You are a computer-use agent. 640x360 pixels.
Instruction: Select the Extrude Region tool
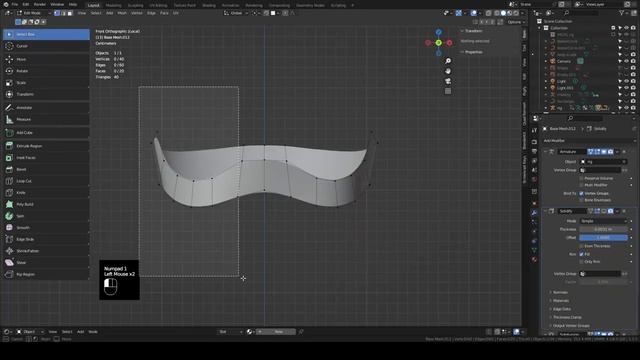point(46,146)
